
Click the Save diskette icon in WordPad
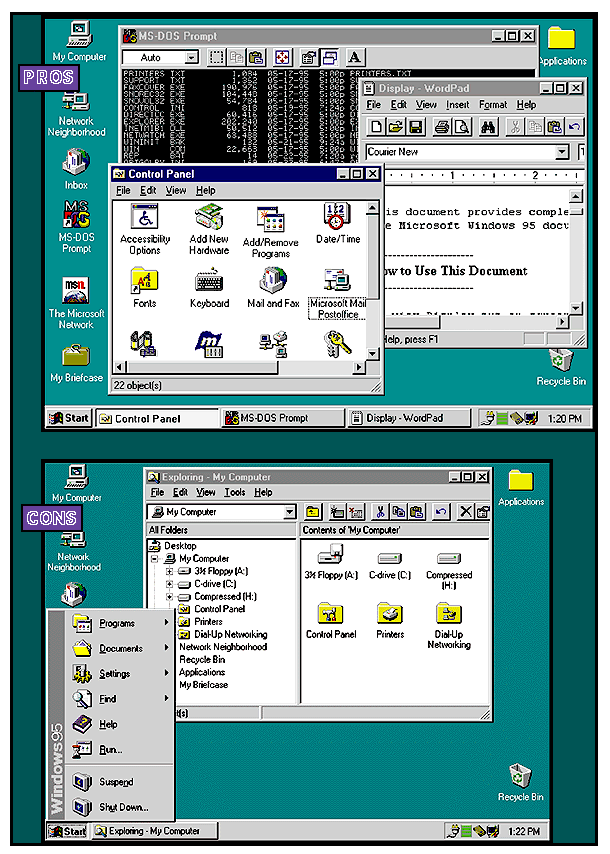click(x=416, y=127)
